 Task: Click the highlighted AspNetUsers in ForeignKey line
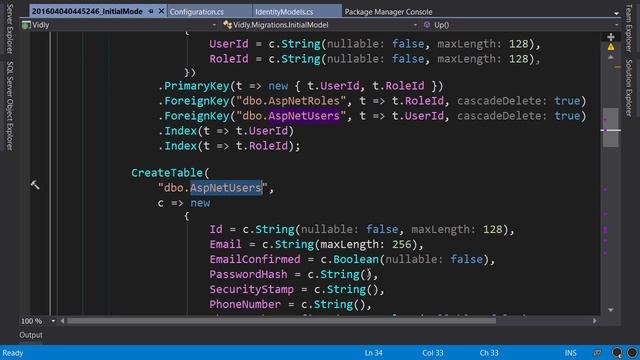pos(304,116)
